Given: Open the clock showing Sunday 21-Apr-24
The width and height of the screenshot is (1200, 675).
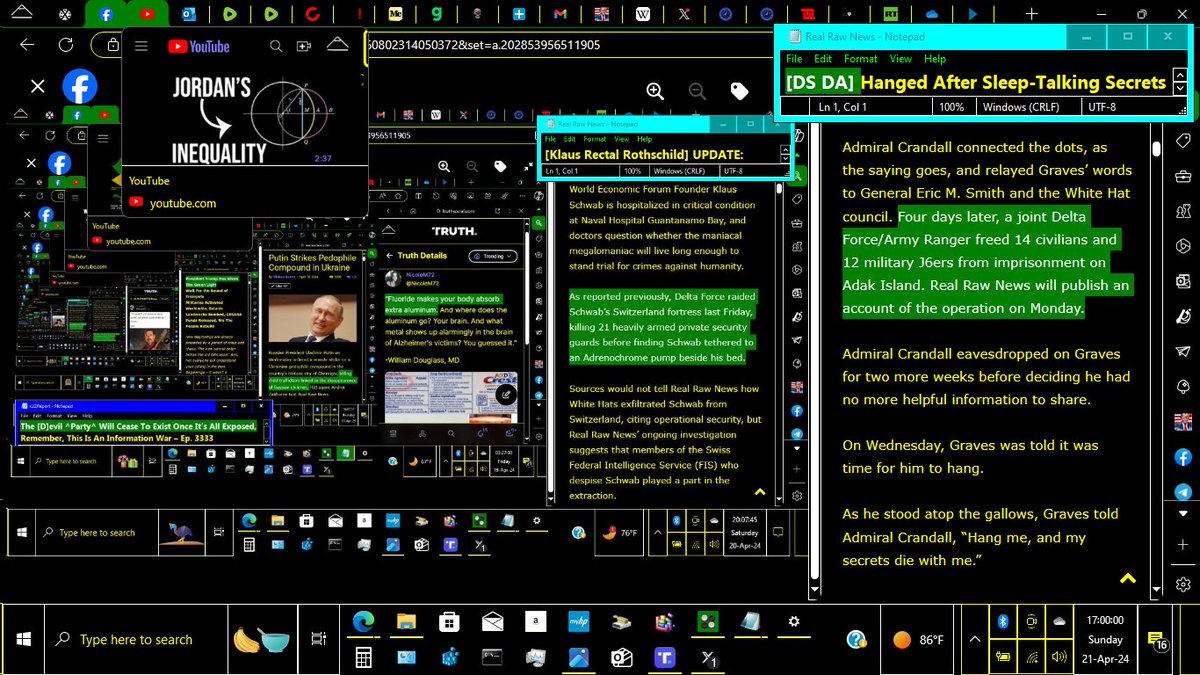Looking at the screenshot, I should click(x=1104, y=639).
